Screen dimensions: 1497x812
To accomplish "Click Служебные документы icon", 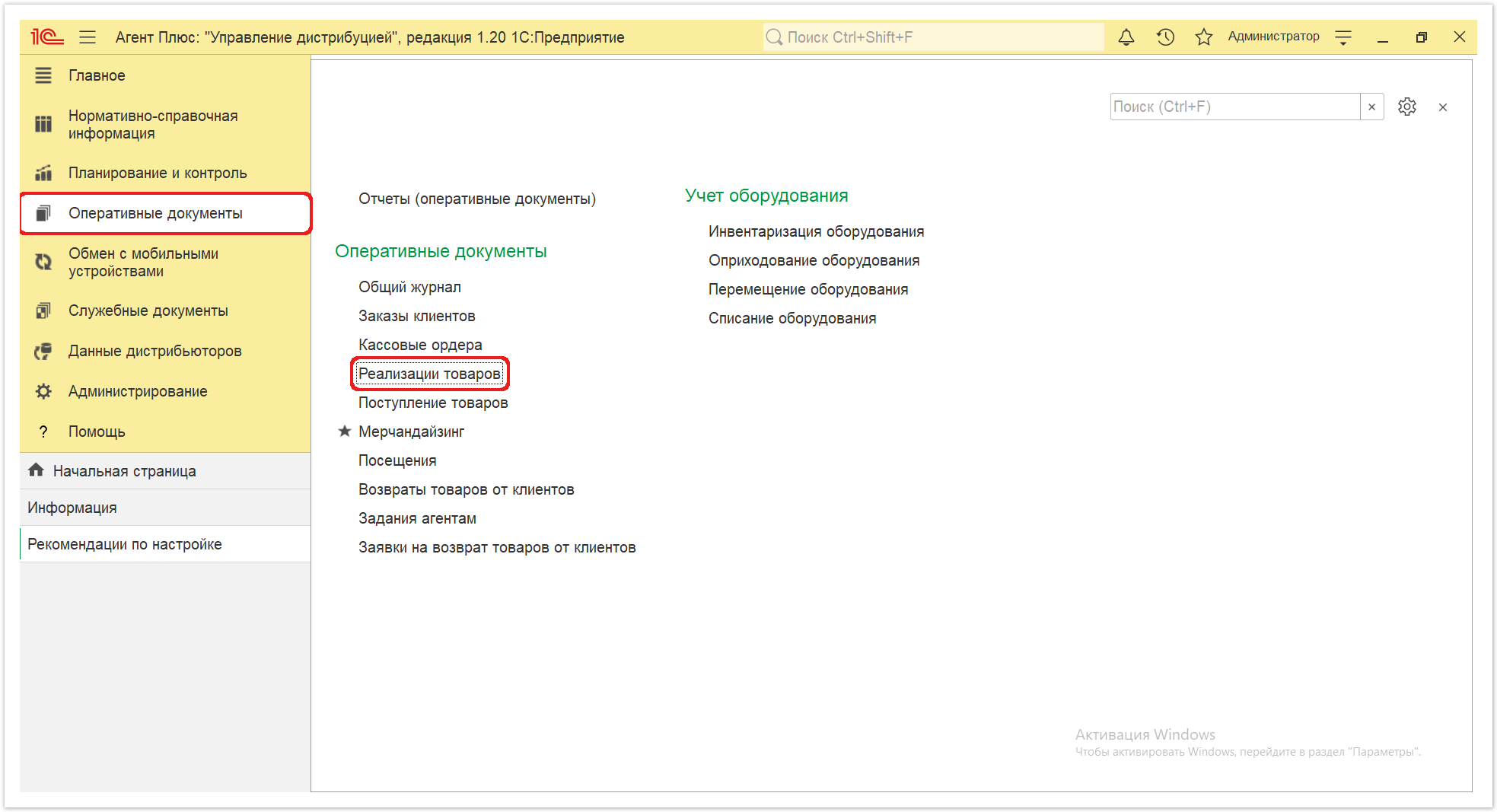I will [43, 310].
